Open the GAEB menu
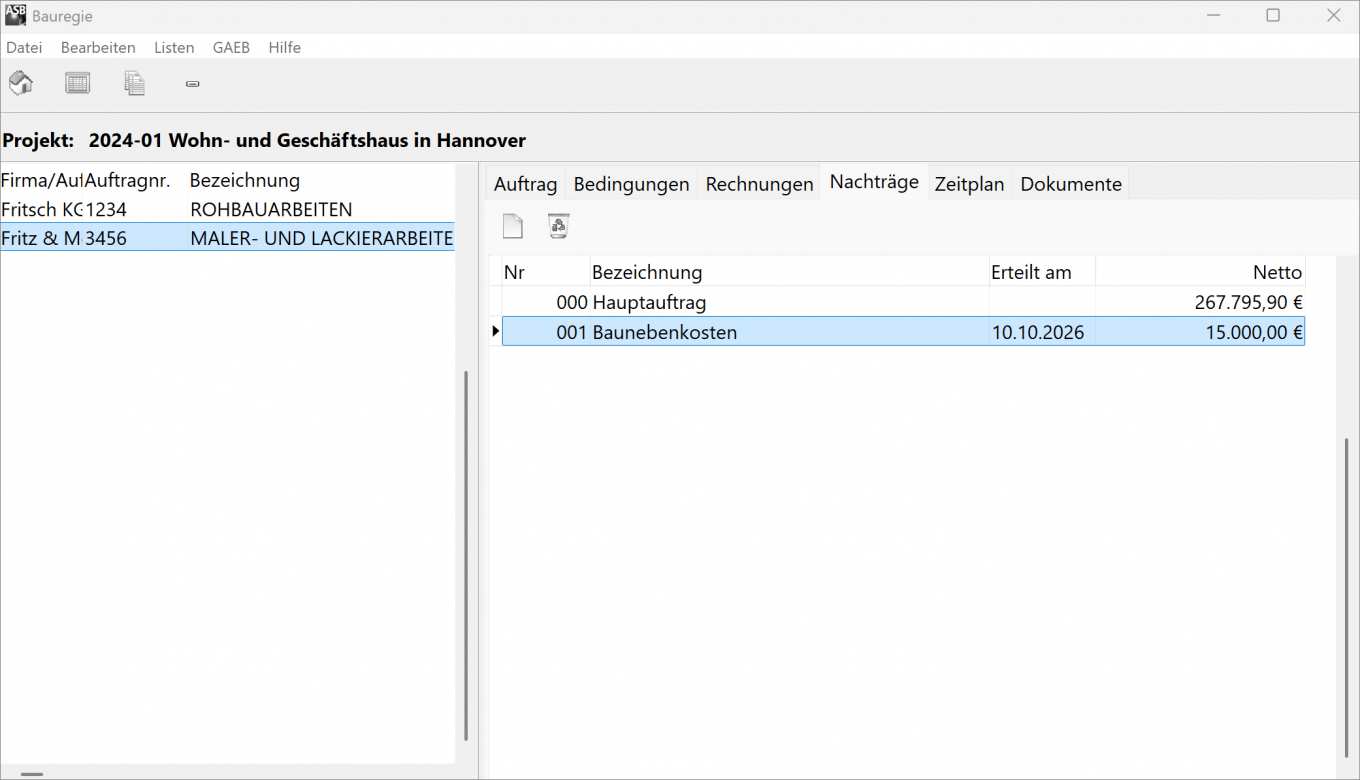The height and width of the screenshot is (780, 1360). pyautogui.click(x=231, y=47)
